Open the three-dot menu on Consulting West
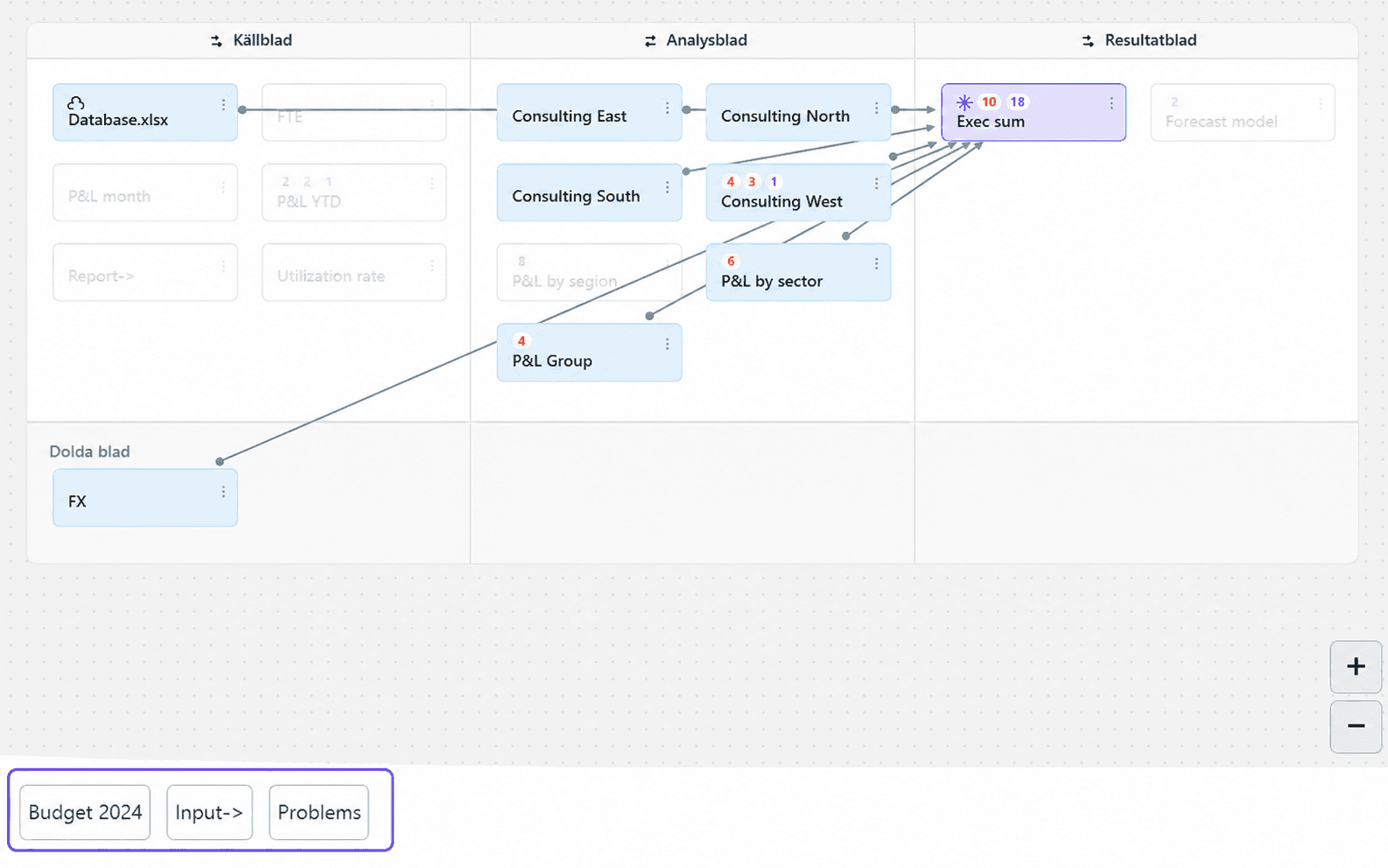This screenshot has height=868, width=1388. coord(876,184)
